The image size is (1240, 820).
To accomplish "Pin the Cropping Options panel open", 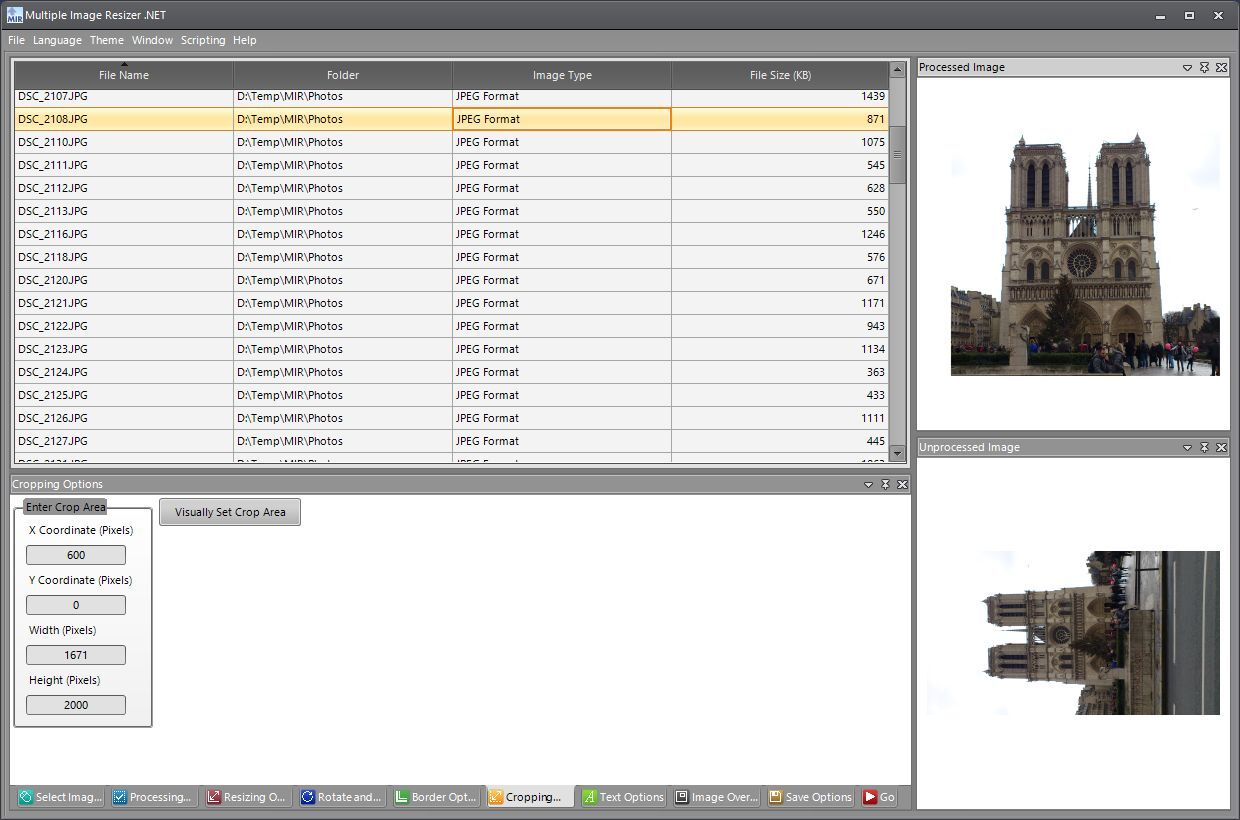I will click(885, 484).
